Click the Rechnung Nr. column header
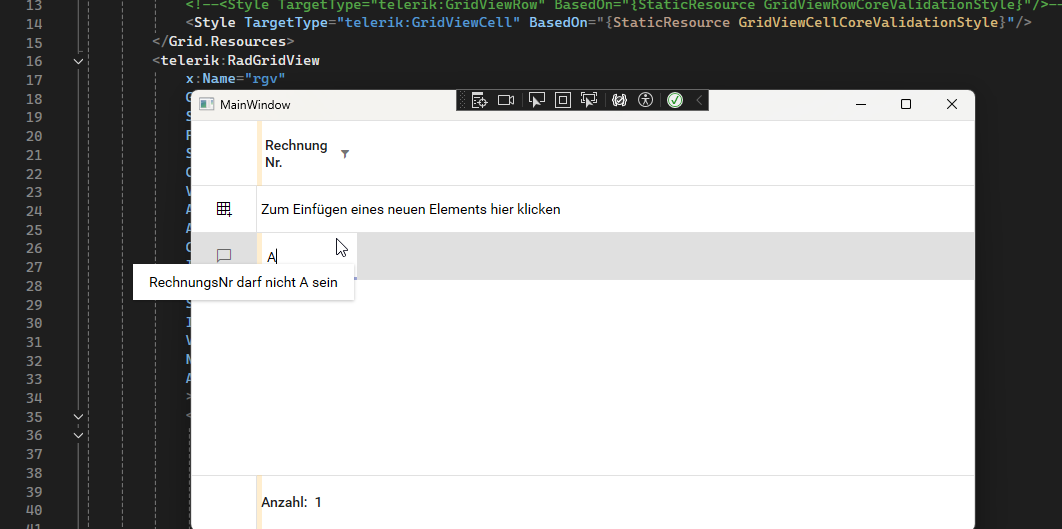Screen dimensions: 1062x529 (x=296, y=154)
